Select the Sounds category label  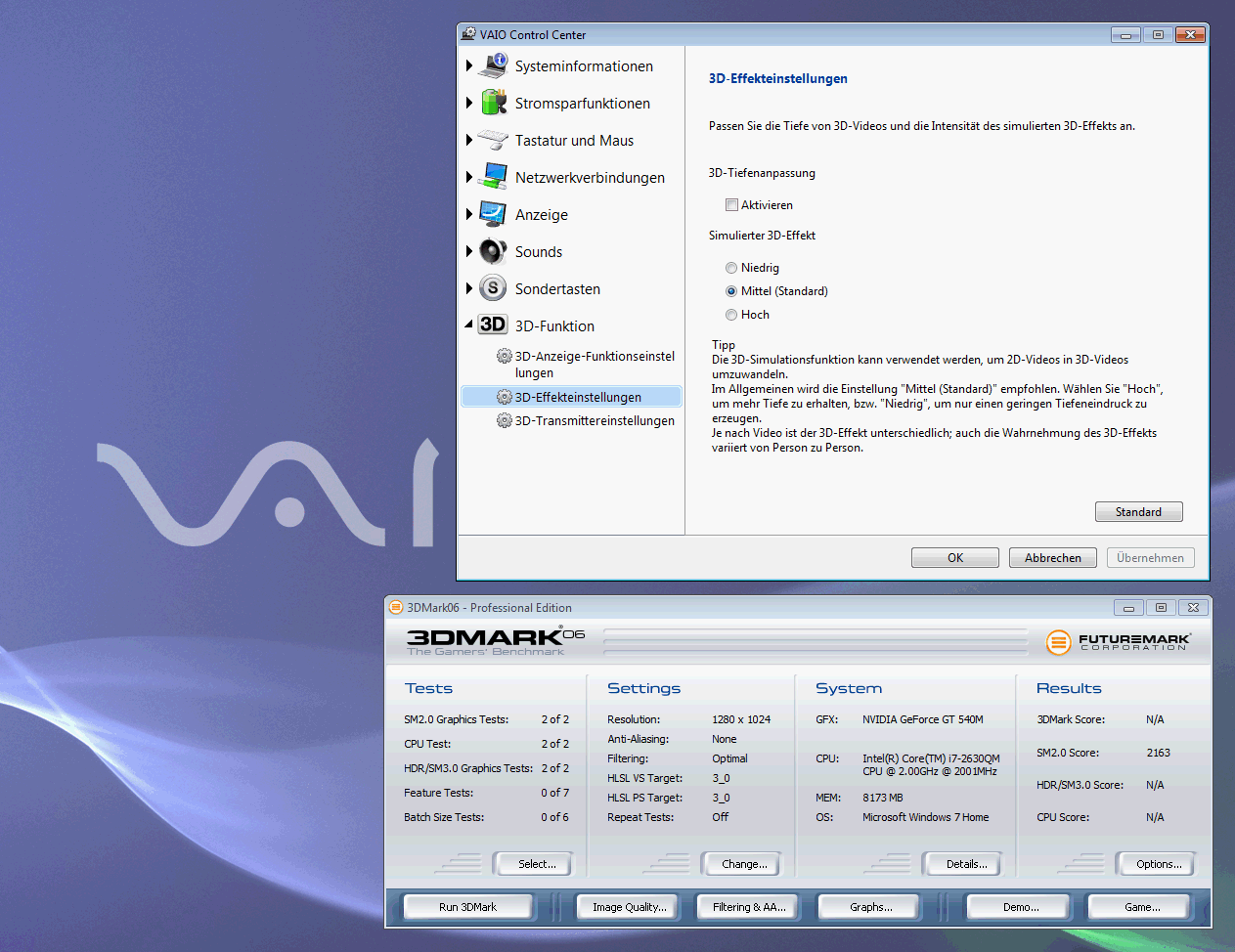[539, 252]
